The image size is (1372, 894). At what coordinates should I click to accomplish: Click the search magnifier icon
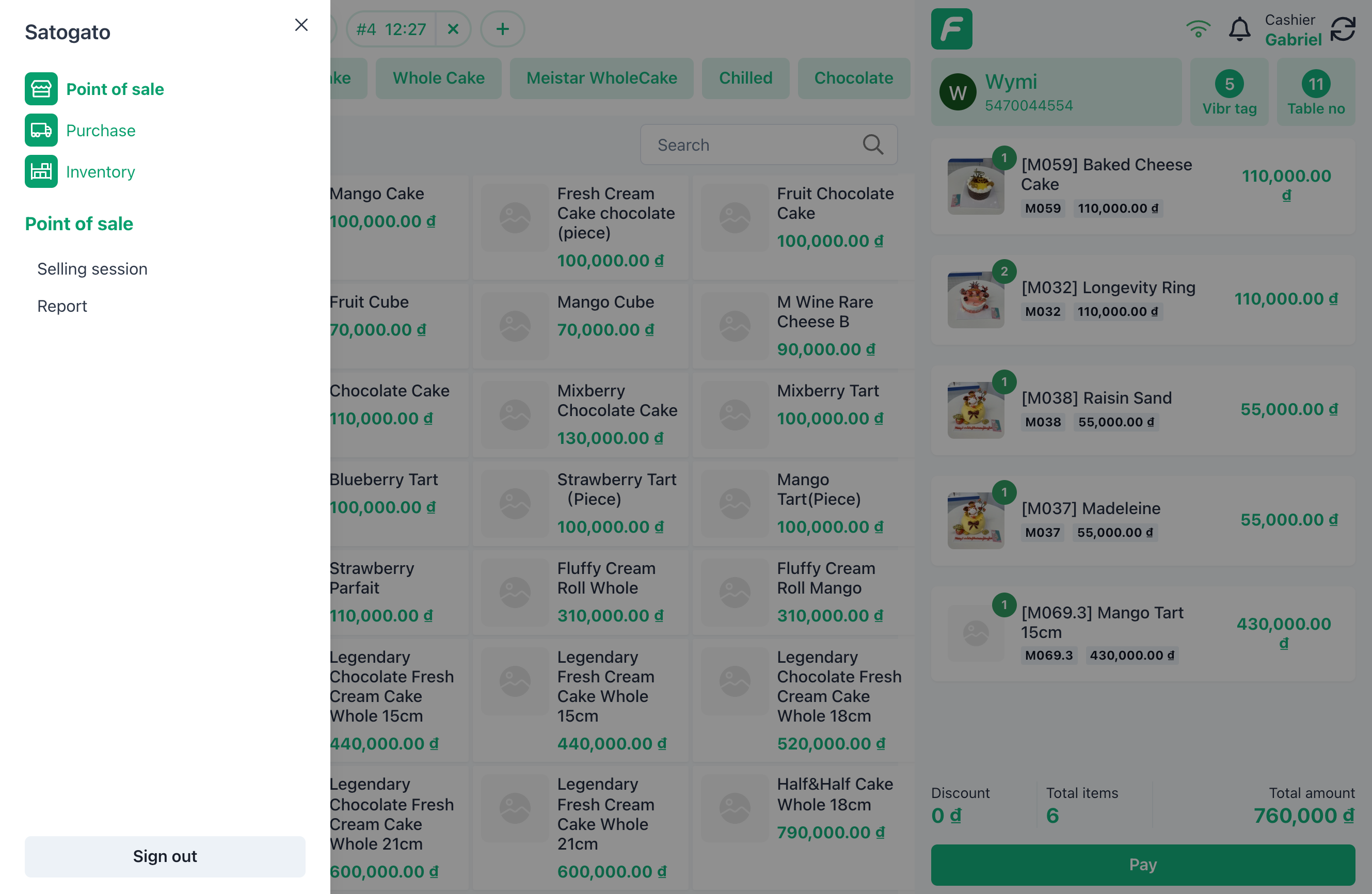872,145
